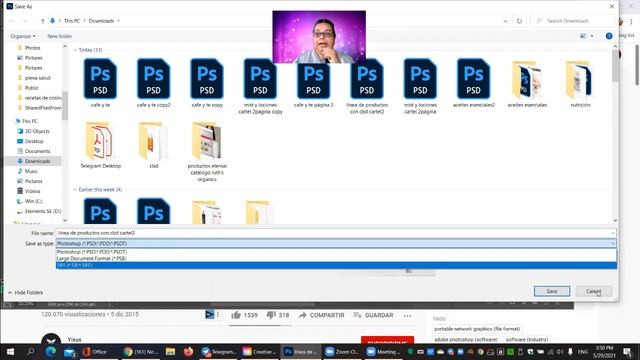Select 'plena salud' folder in navigation pane
Viewport: 640px width, 360px height.
(37, 78)
